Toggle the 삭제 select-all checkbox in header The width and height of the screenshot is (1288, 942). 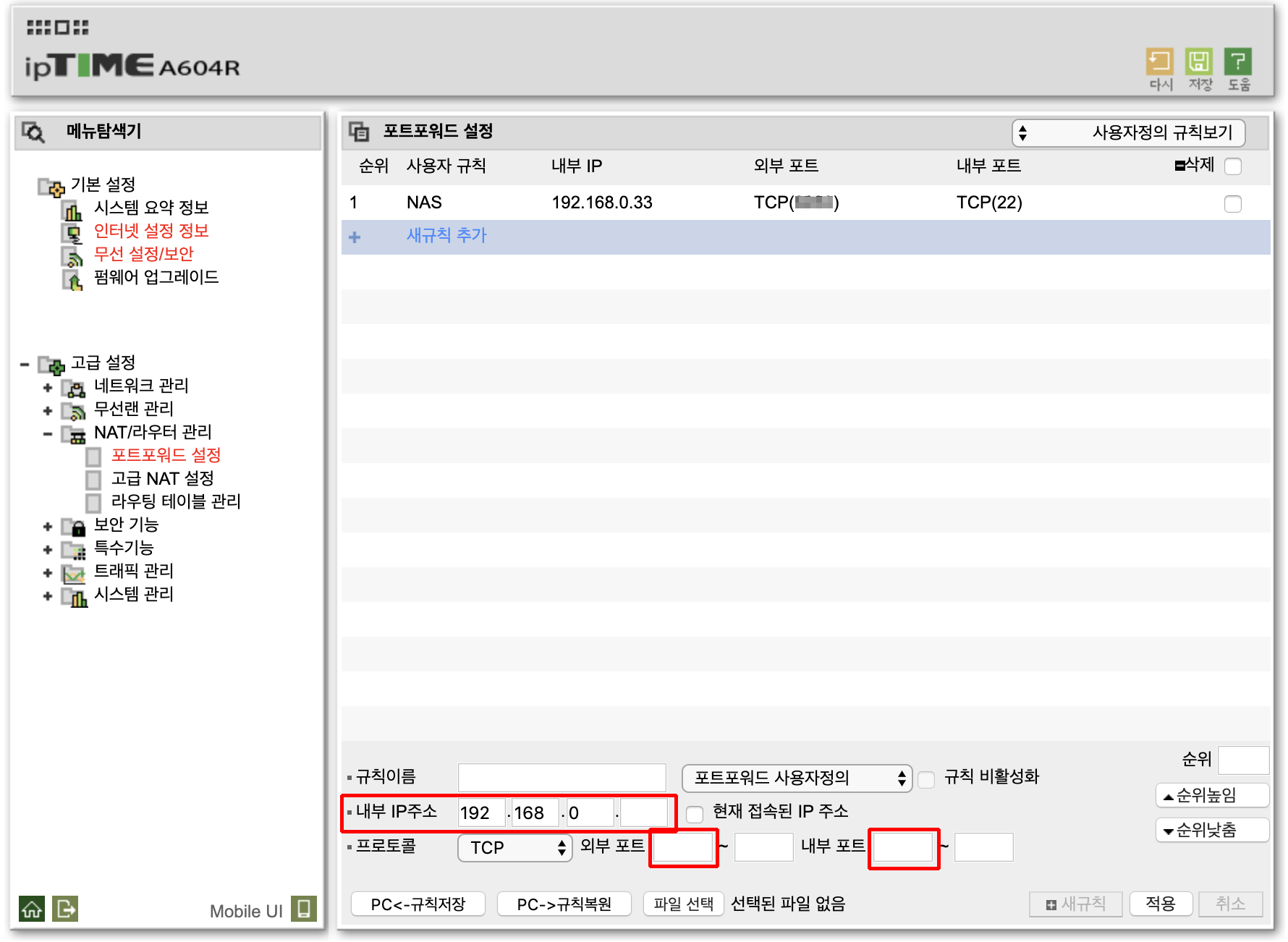click(x=1233, y=166)
